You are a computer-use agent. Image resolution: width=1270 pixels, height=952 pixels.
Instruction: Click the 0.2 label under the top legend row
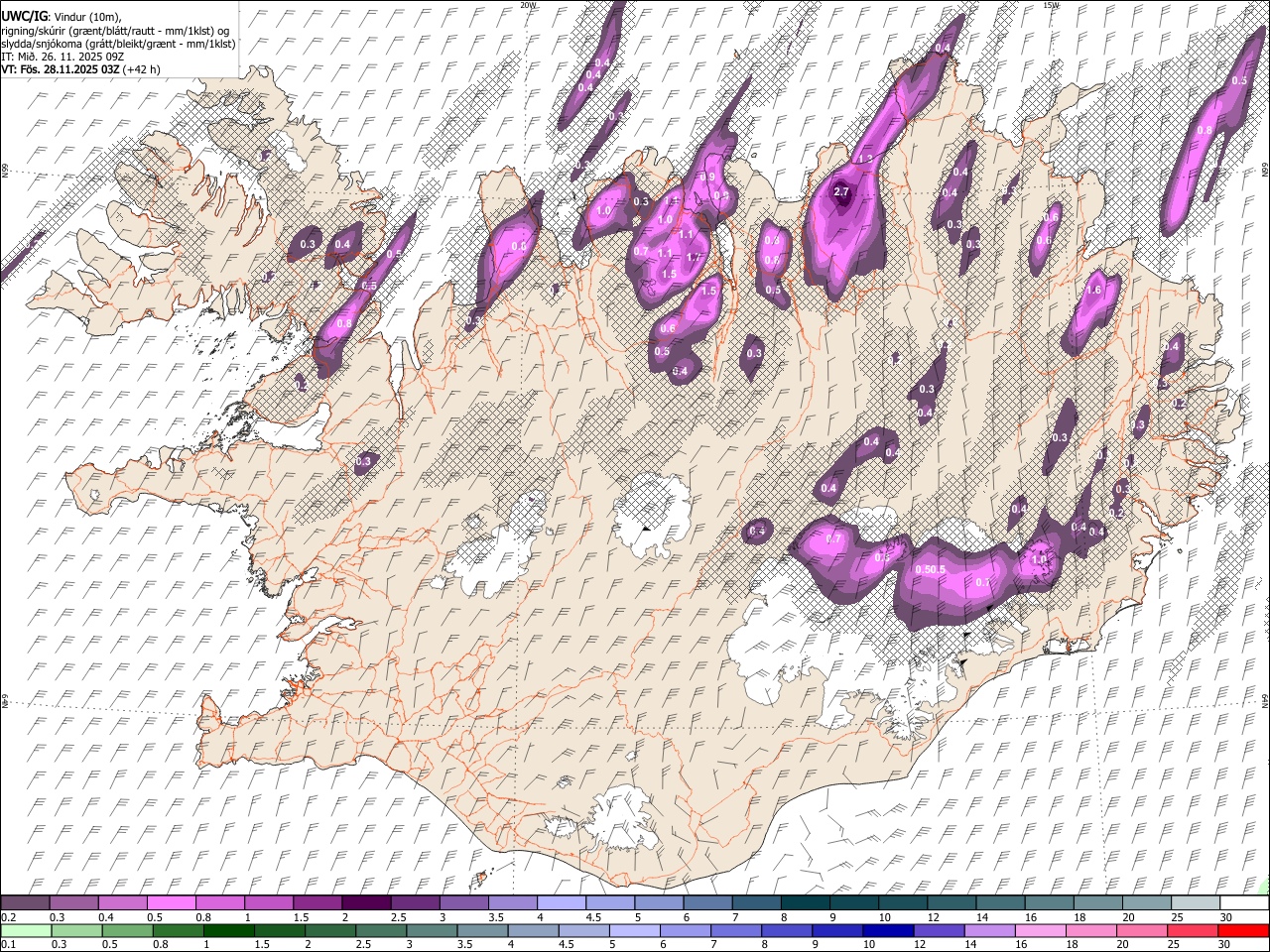(7, 917)
